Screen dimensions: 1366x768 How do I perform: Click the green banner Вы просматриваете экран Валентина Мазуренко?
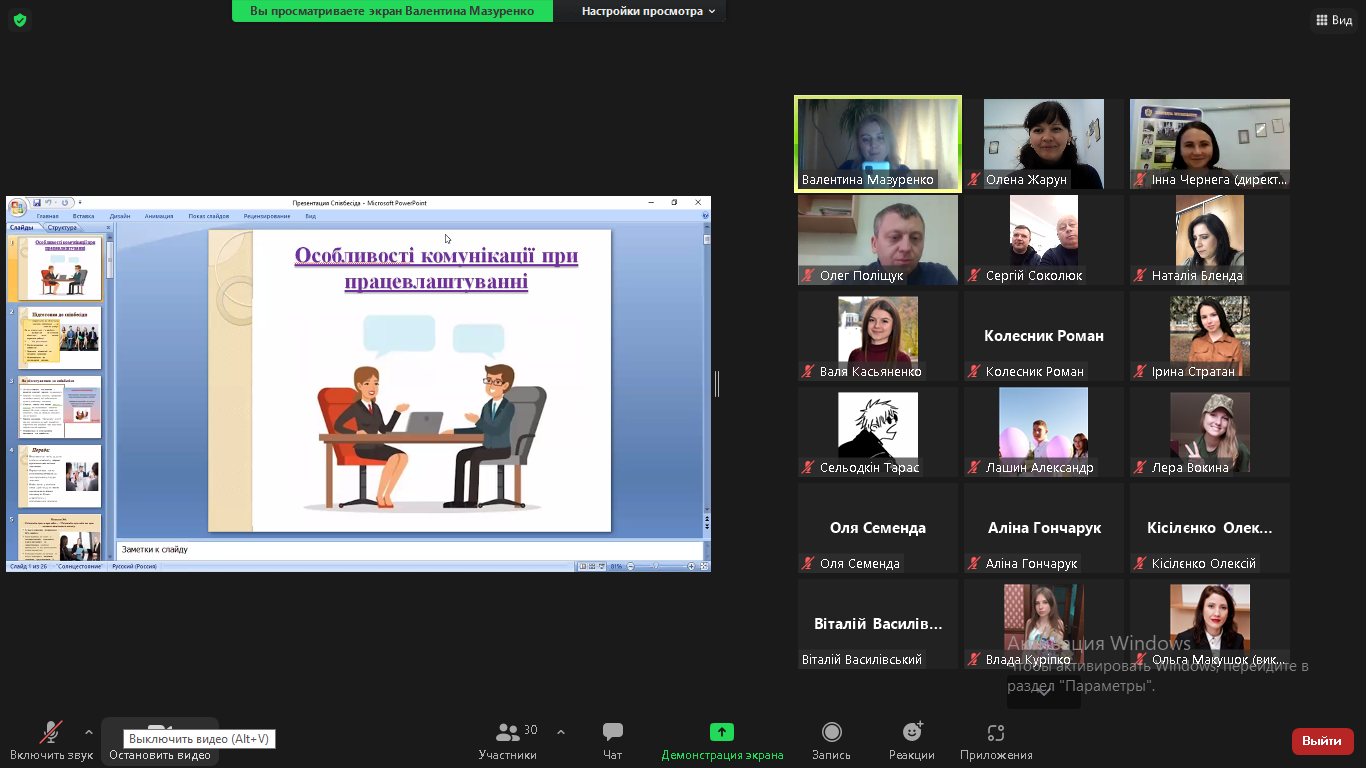click(x=391, y=11)
